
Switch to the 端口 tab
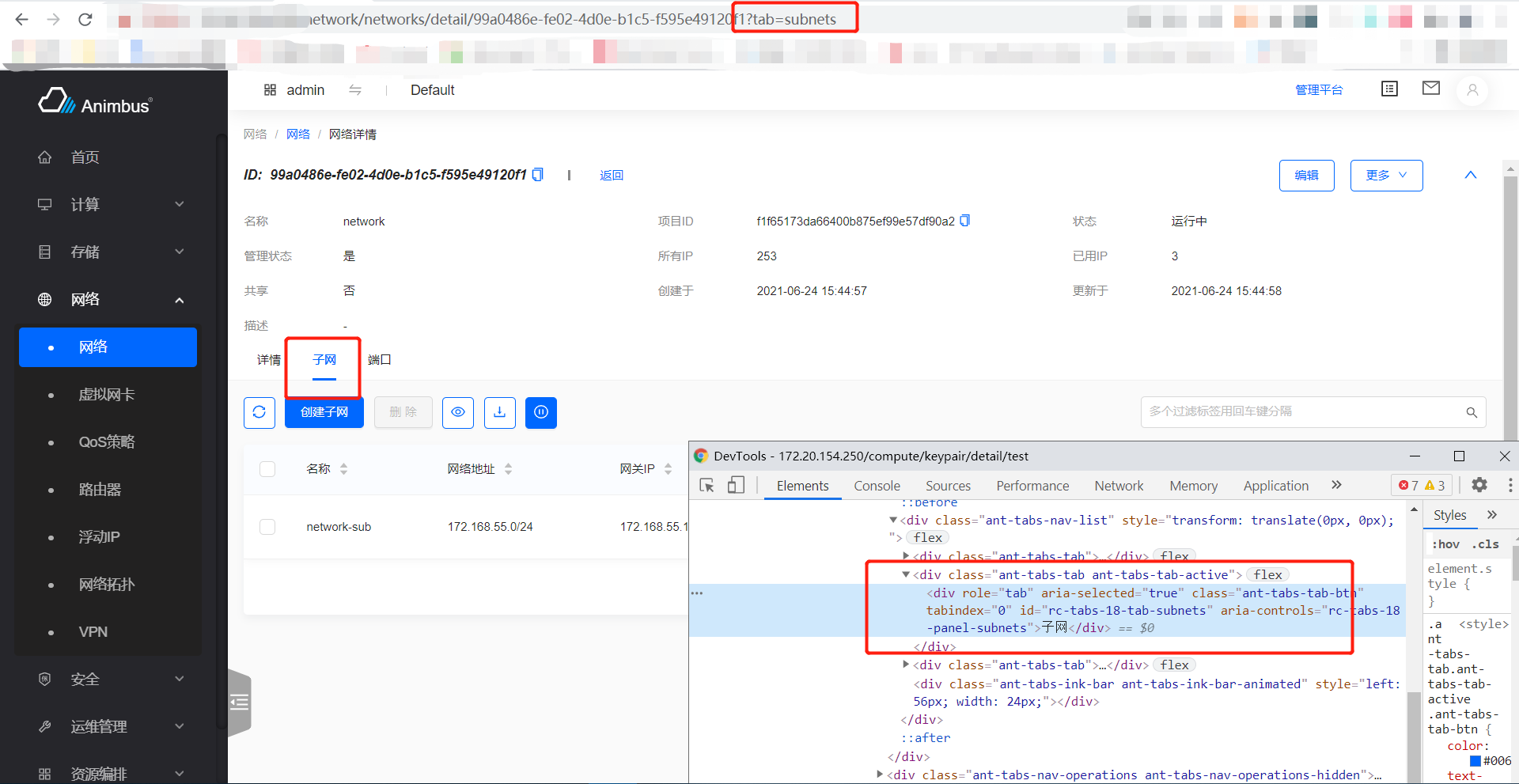coord(380,360)
